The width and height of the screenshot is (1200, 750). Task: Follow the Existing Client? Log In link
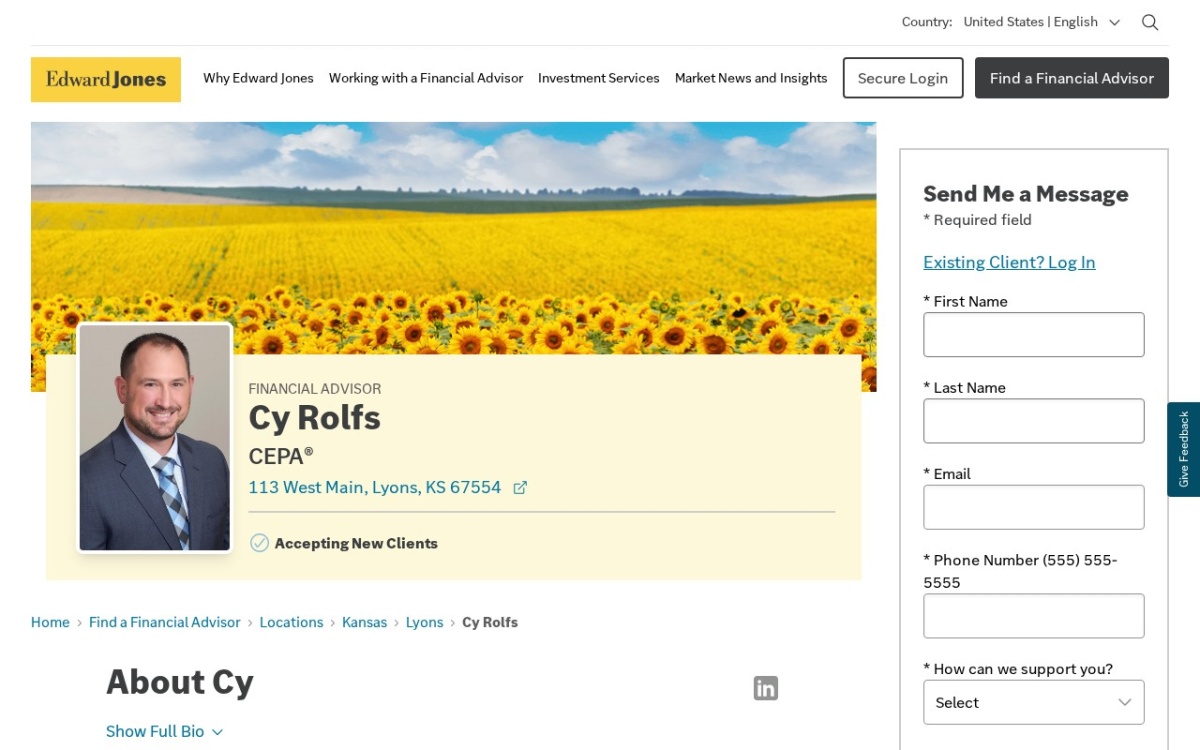(1009, 262)
